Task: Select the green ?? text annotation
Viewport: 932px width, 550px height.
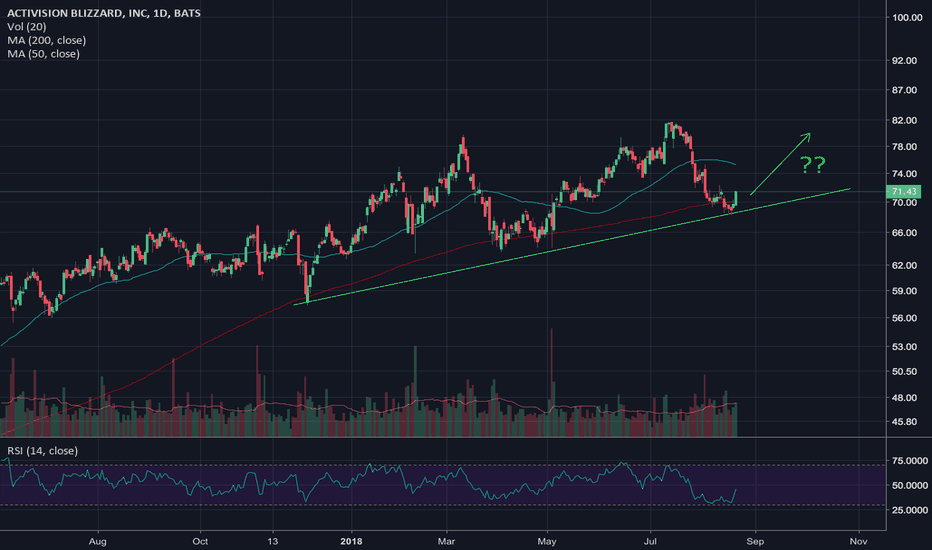Action: (813, 164)
